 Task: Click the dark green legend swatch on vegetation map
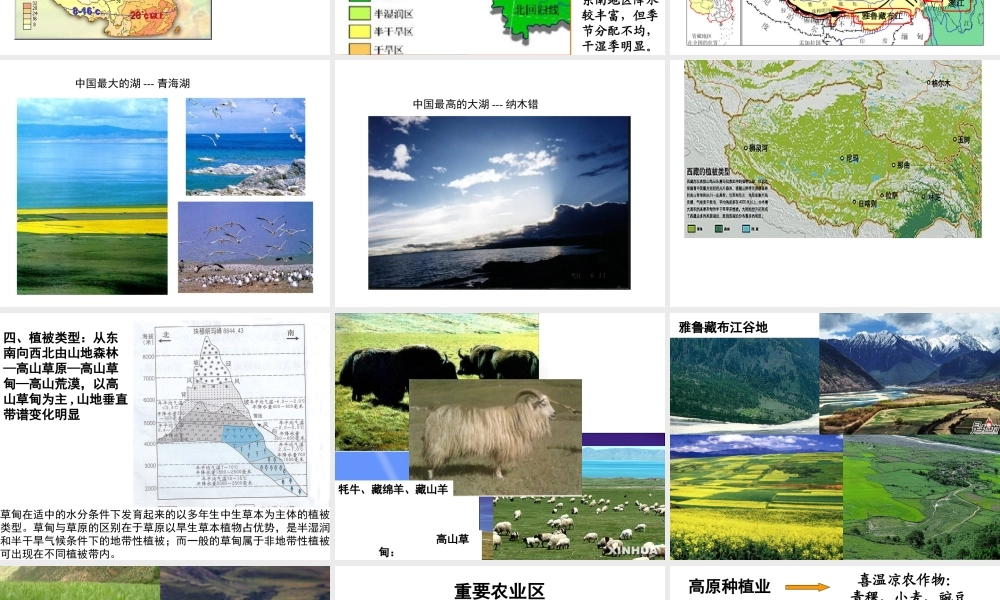(x=719, y=228)
